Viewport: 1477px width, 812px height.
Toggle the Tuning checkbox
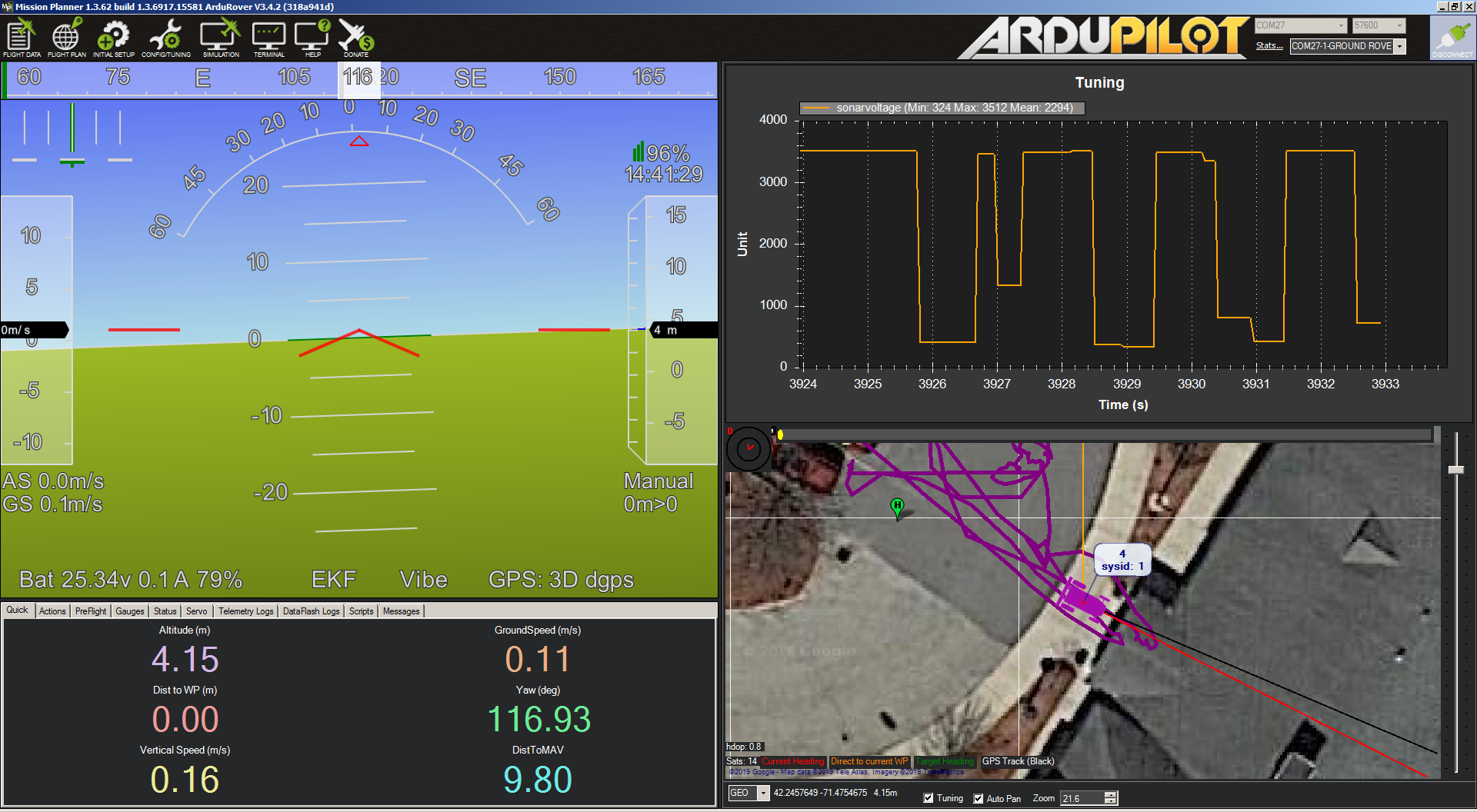tap(929, 798)
